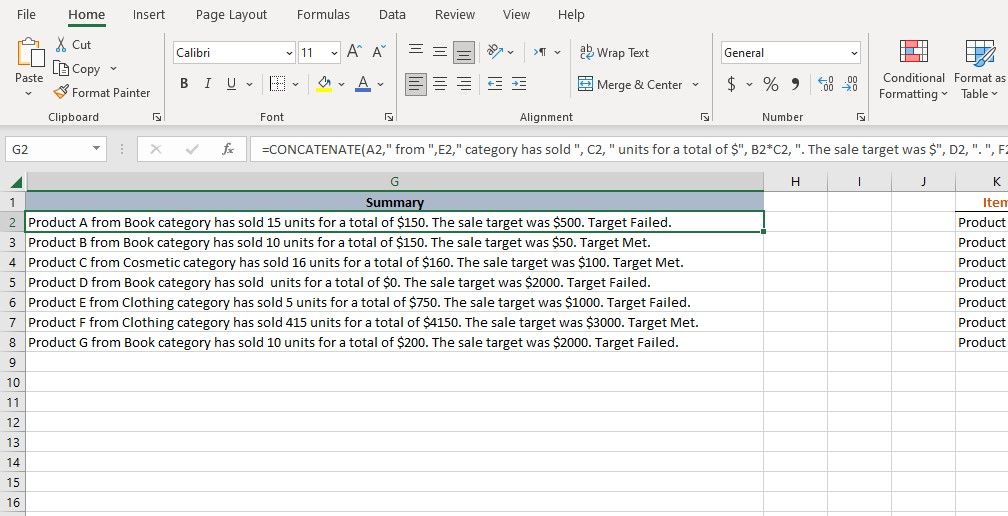Screen dimensions: 1008x516
Task: Open the Help tab
Action: [572, 14]
